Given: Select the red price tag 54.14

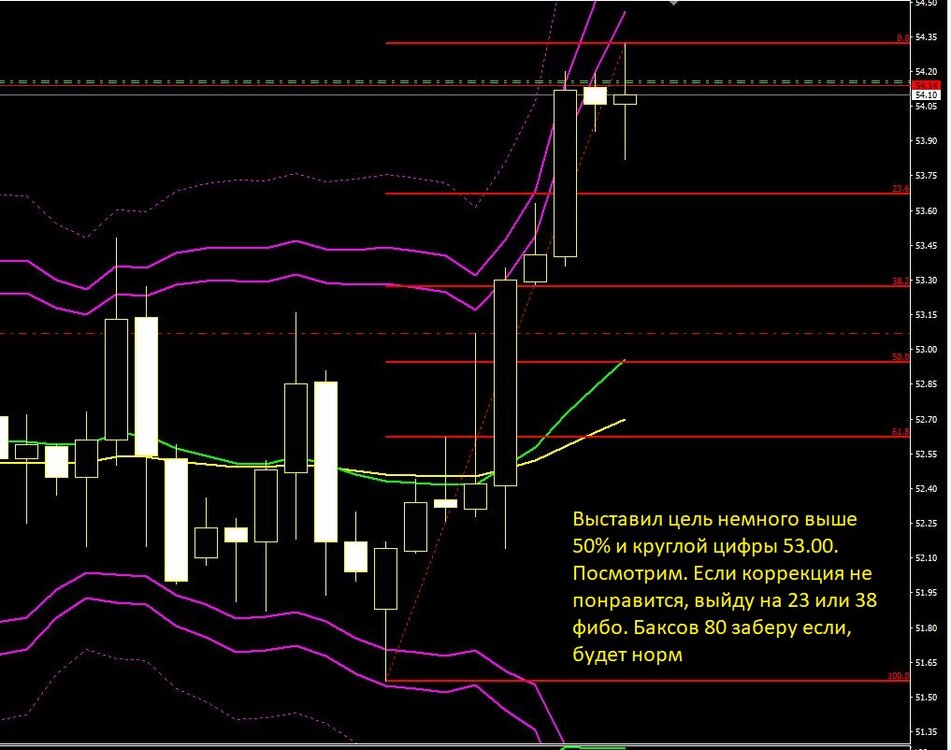Looking at the screenshot, I should pos(926,85).
